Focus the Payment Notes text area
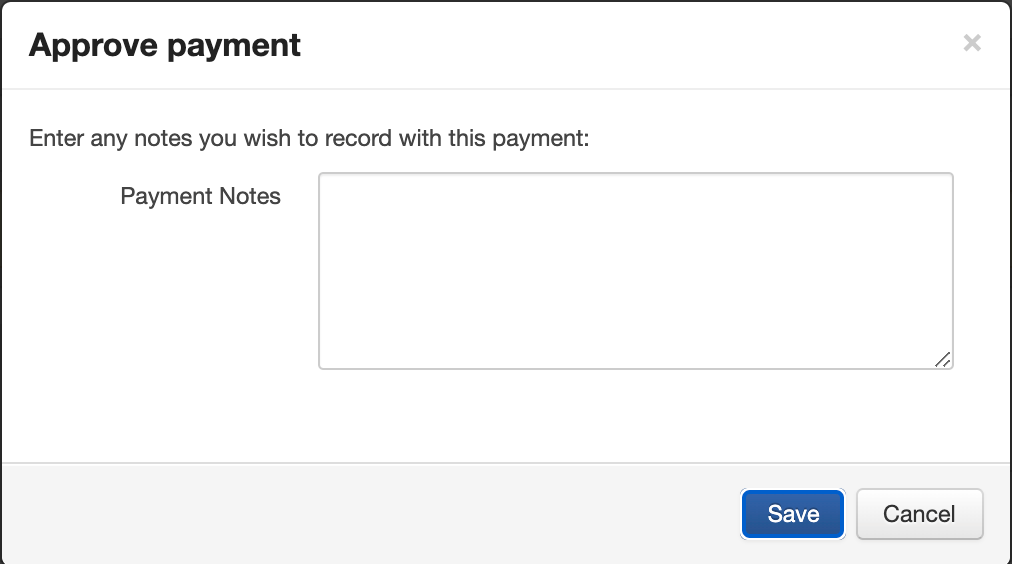 pyautogui.click(x=635, y=271)
